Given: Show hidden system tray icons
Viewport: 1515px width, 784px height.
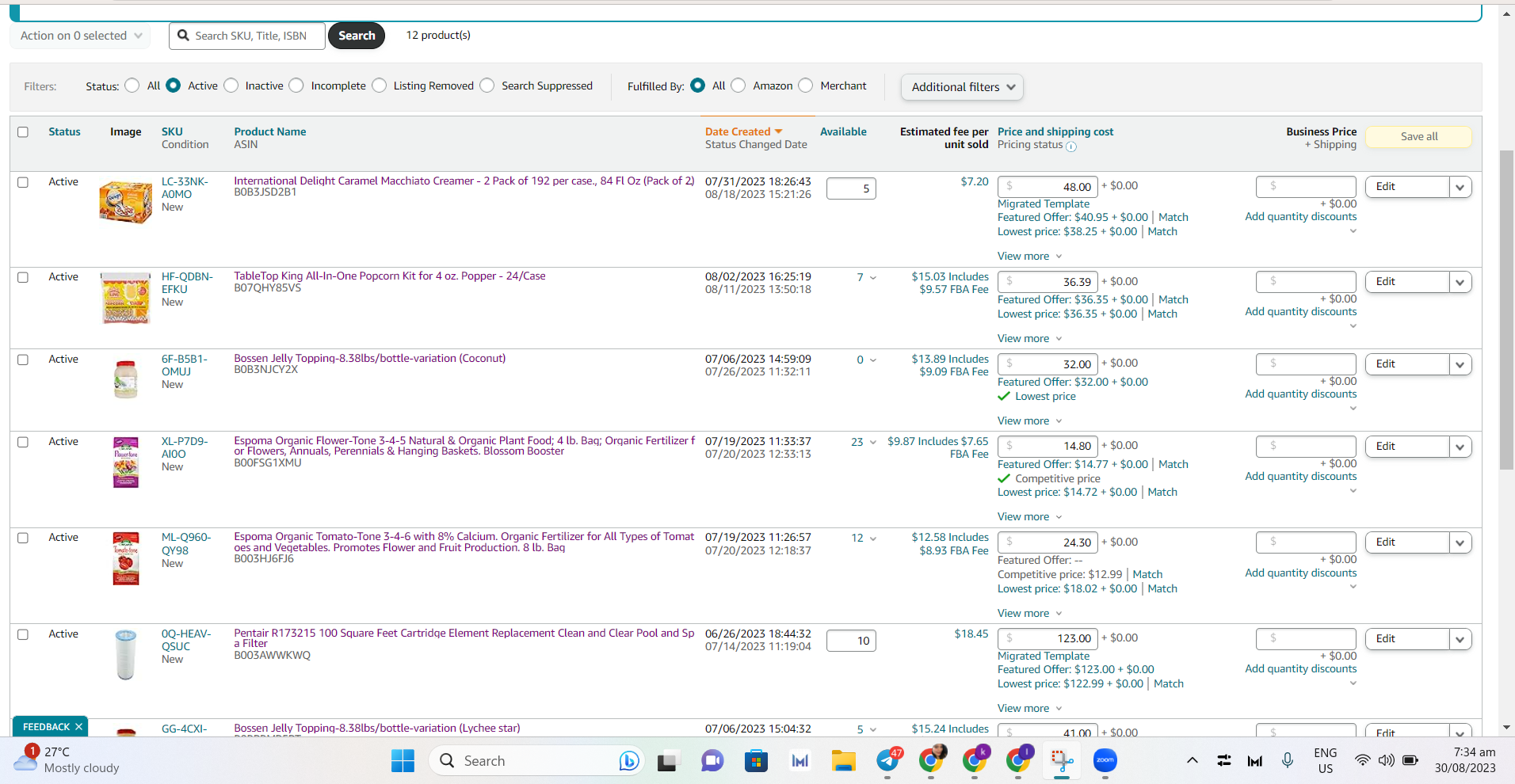Looking at the screenshot, I should pos(1192,761).
